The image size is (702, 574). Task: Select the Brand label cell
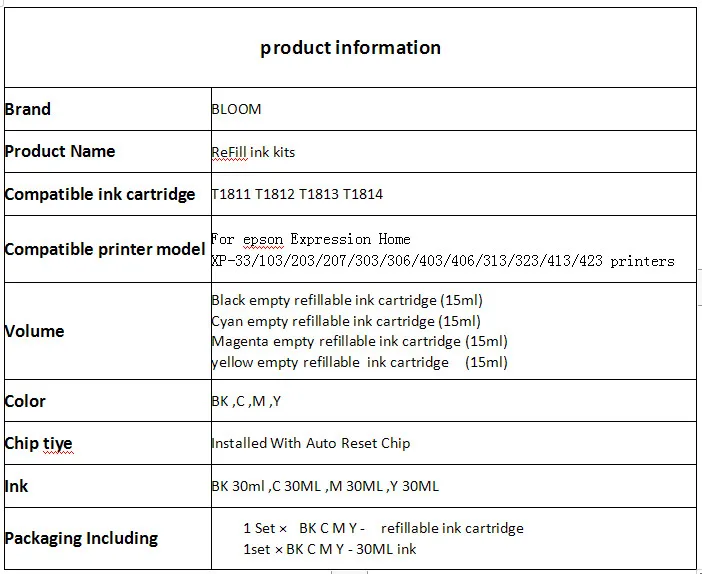coord(28,109)
